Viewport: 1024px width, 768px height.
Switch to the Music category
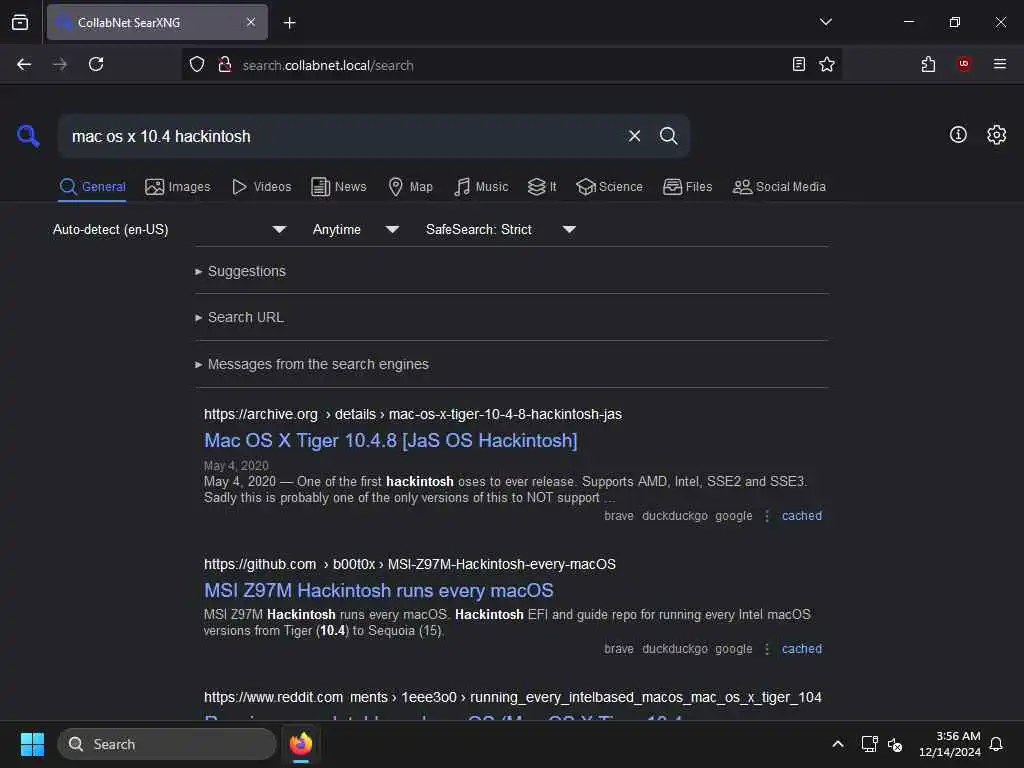[481, 187]
